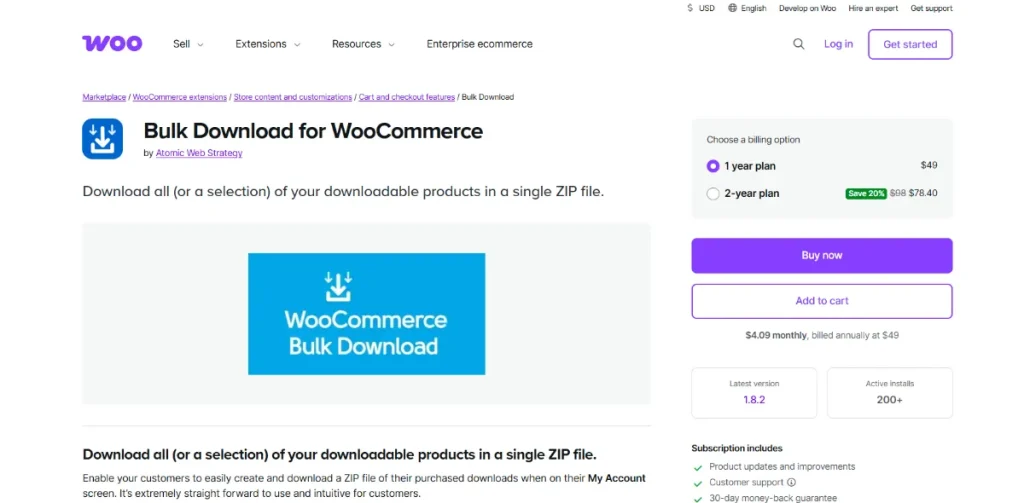Viewport: 1024px width, 503px height.
Task: Expand the Sell dropdown menu
Action: (188, 44)
